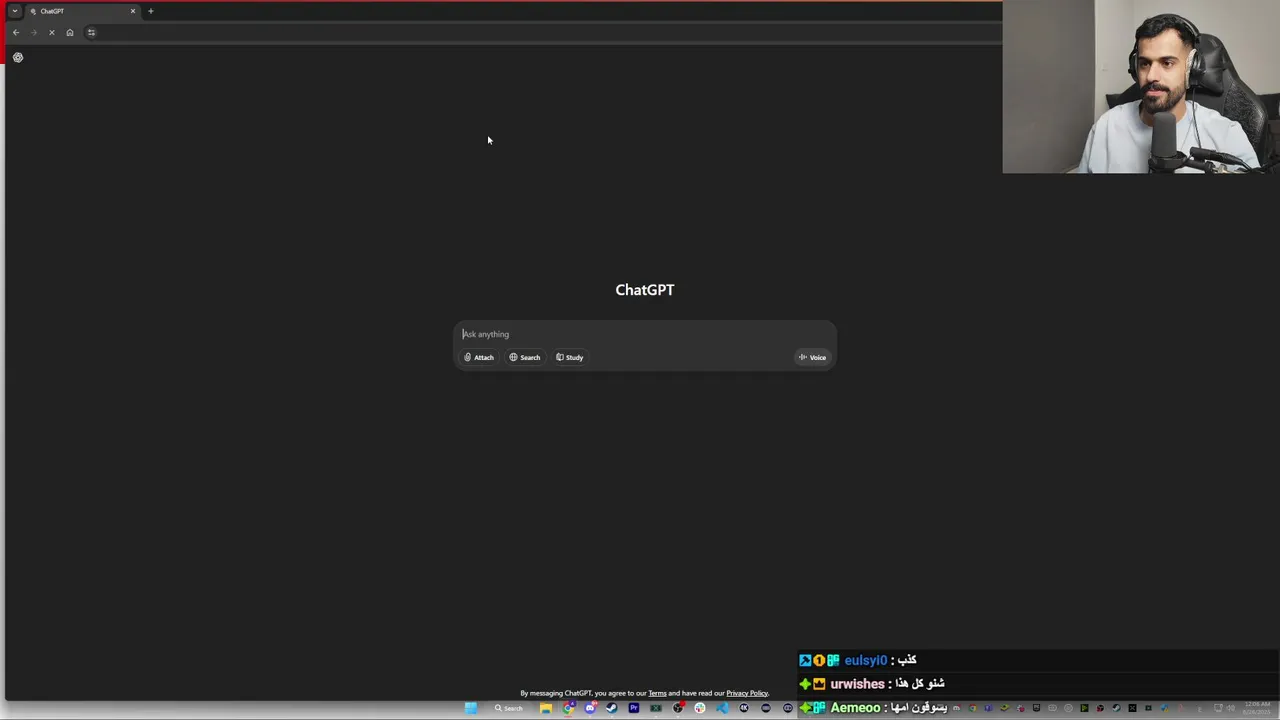Open Adobe Premiere Pro from the taskbar
This screenshot has width=1280, height=720.
634,708
